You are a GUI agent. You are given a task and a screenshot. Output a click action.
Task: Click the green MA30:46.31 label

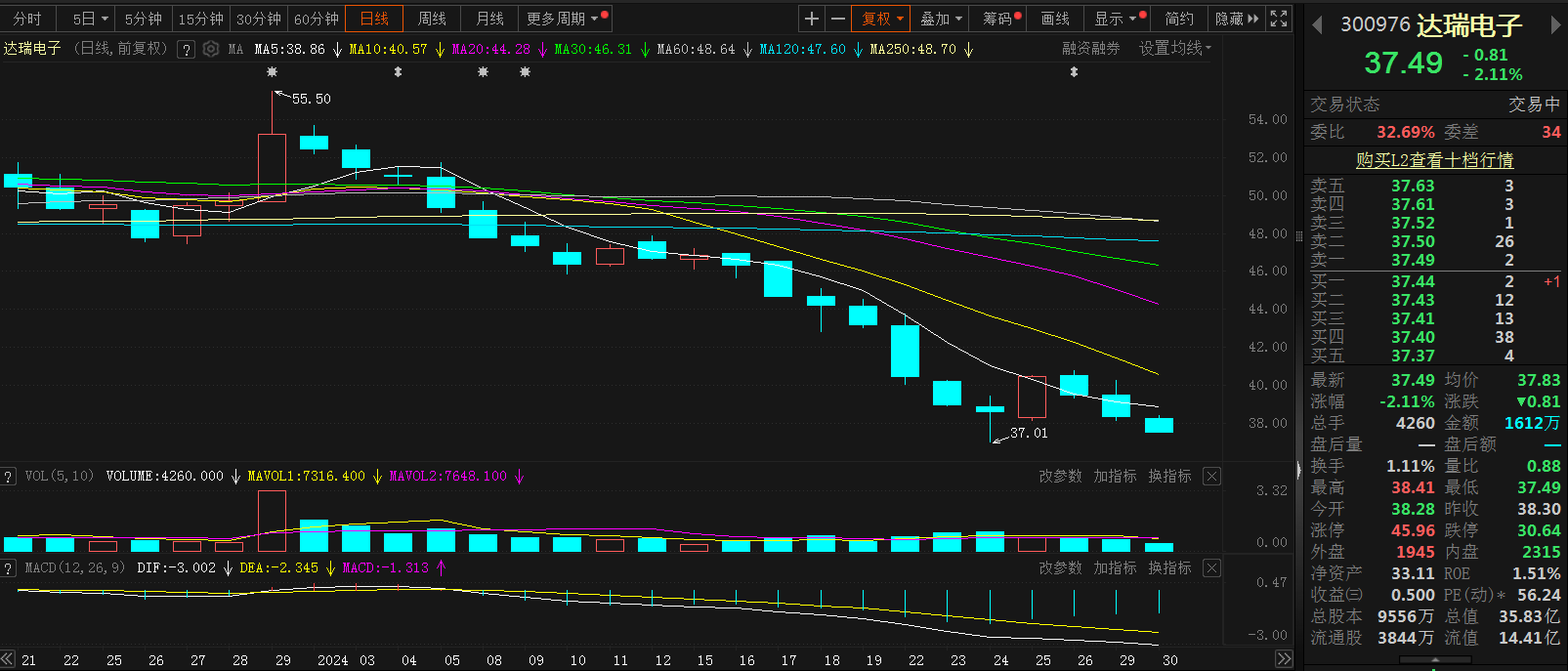coord(593,49)
